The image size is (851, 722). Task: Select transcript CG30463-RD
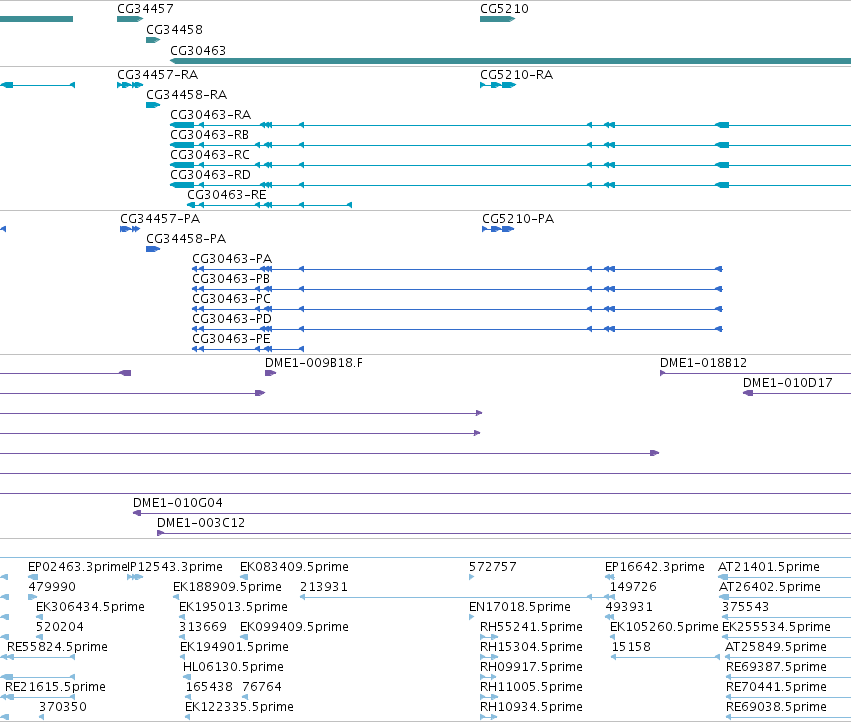pos(211,175)
